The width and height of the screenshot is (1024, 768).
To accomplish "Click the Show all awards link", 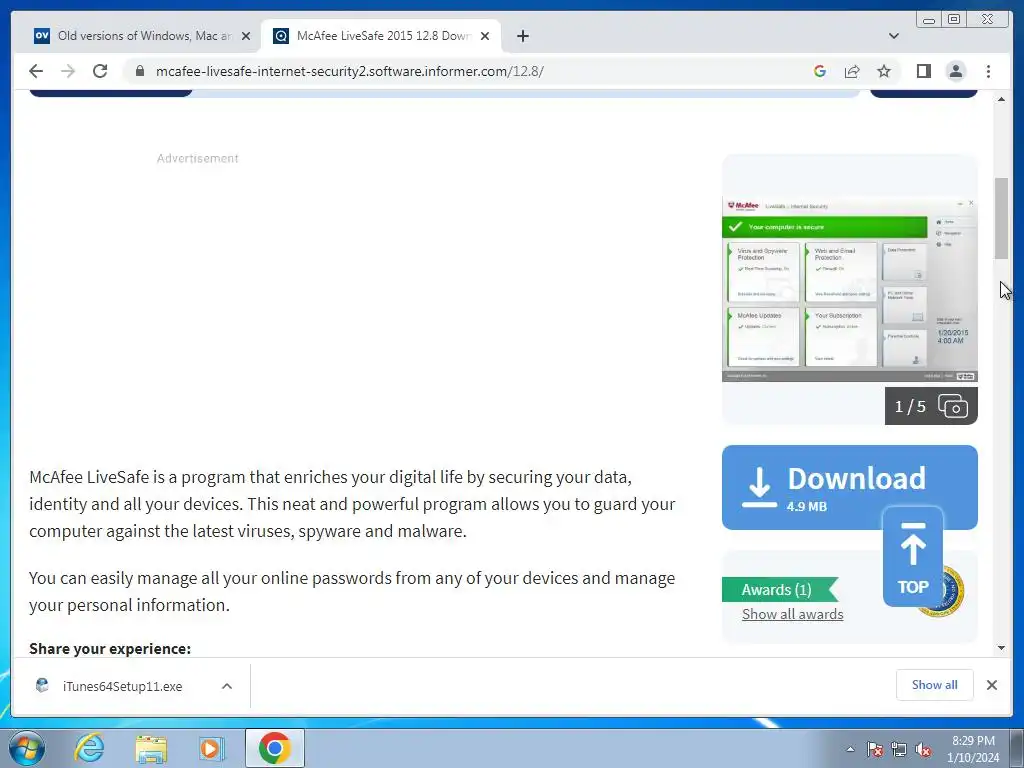I will [x=792, y=614].
